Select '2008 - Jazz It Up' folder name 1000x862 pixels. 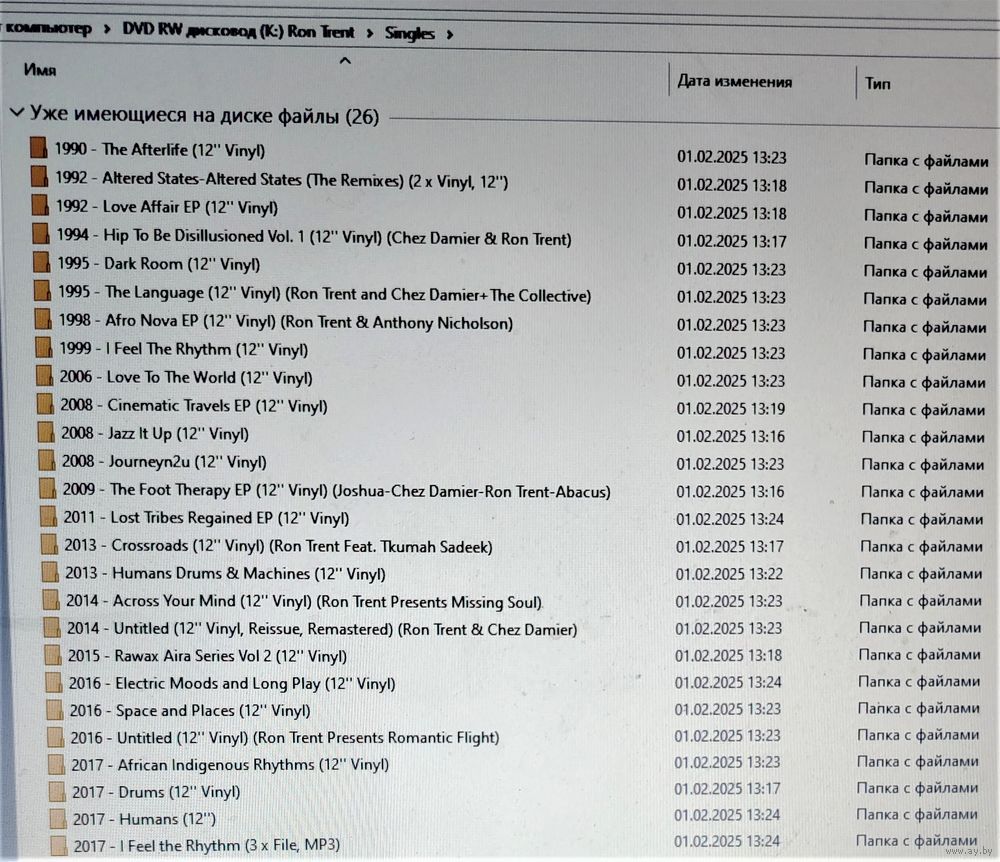click(155, 434)
